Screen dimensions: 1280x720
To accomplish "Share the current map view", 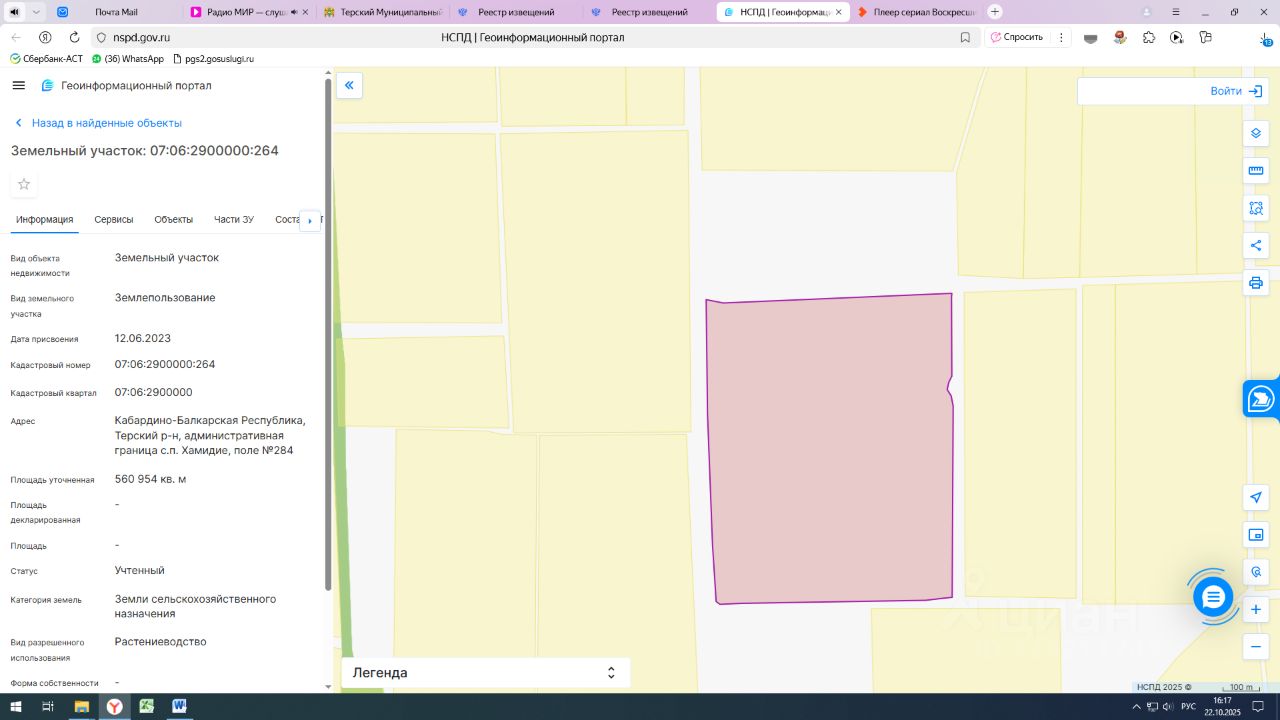I will pos(1256,245).
